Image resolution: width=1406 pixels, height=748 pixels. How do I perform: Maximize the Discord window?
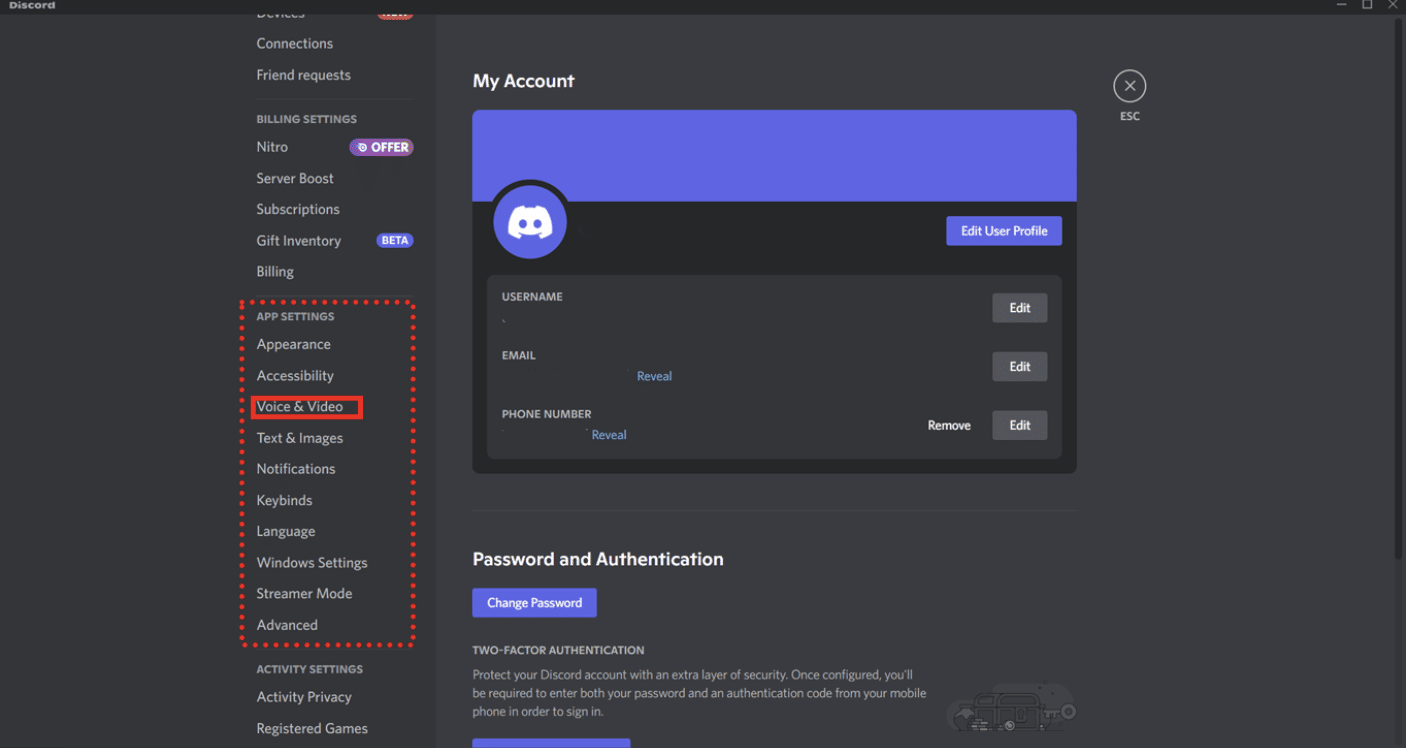1367,6
